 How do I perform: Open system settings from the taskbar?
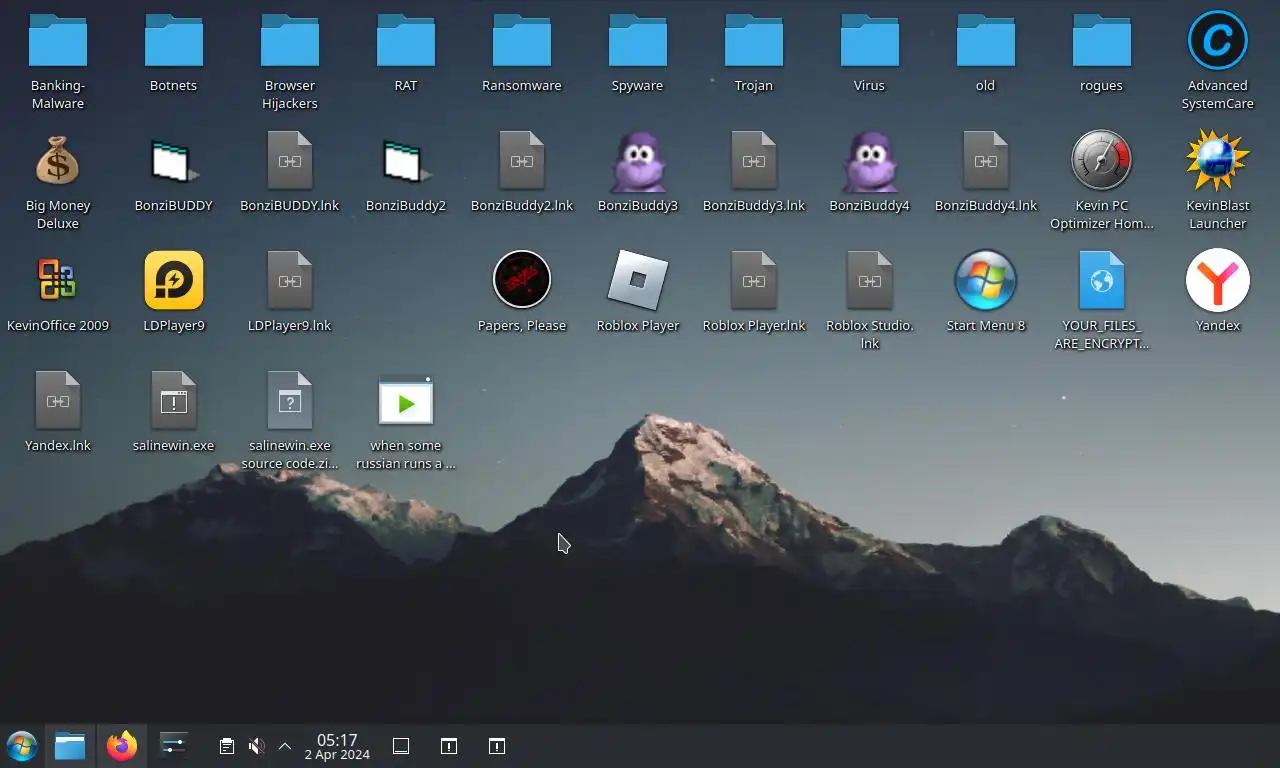tap(174, 746)
